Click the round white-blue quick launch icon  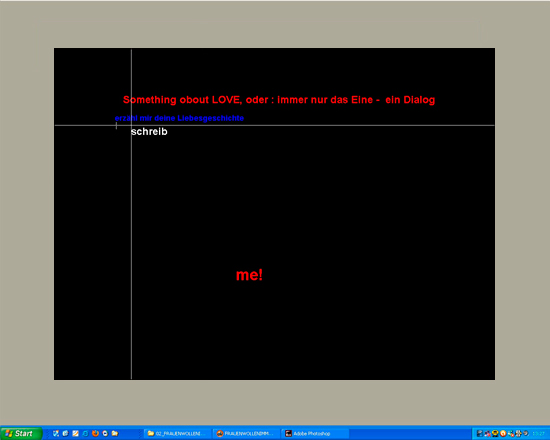coord(105,434)
